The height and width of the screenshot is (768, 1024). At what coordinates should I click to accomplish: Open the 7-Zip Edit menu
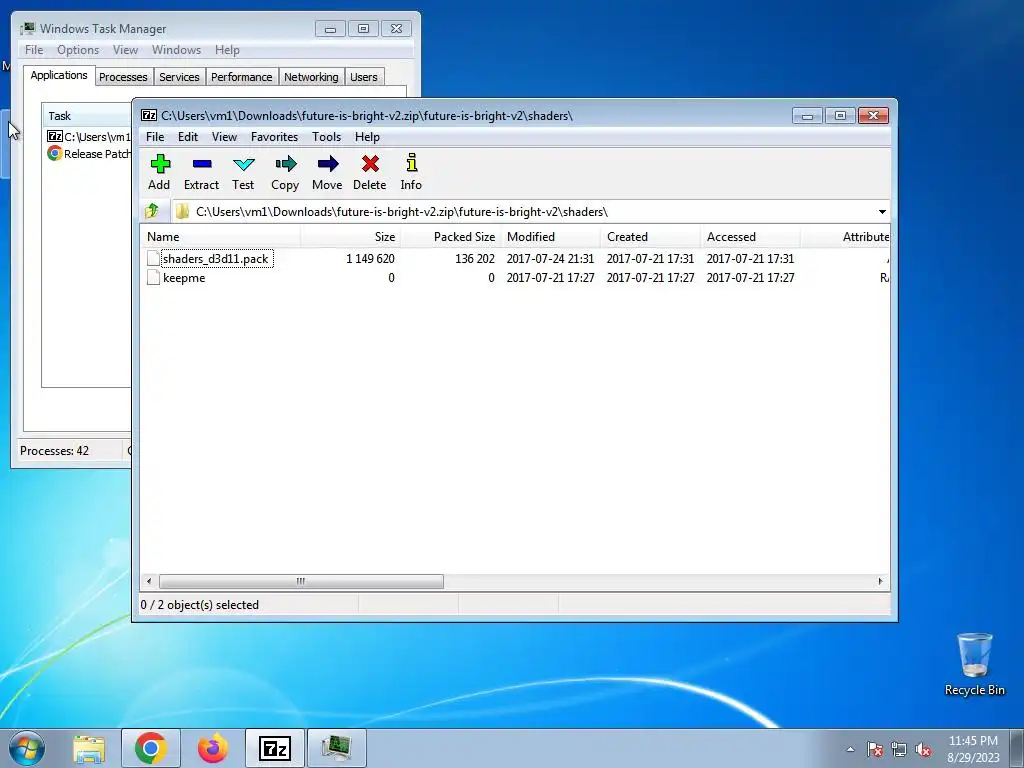pos(188,136)
